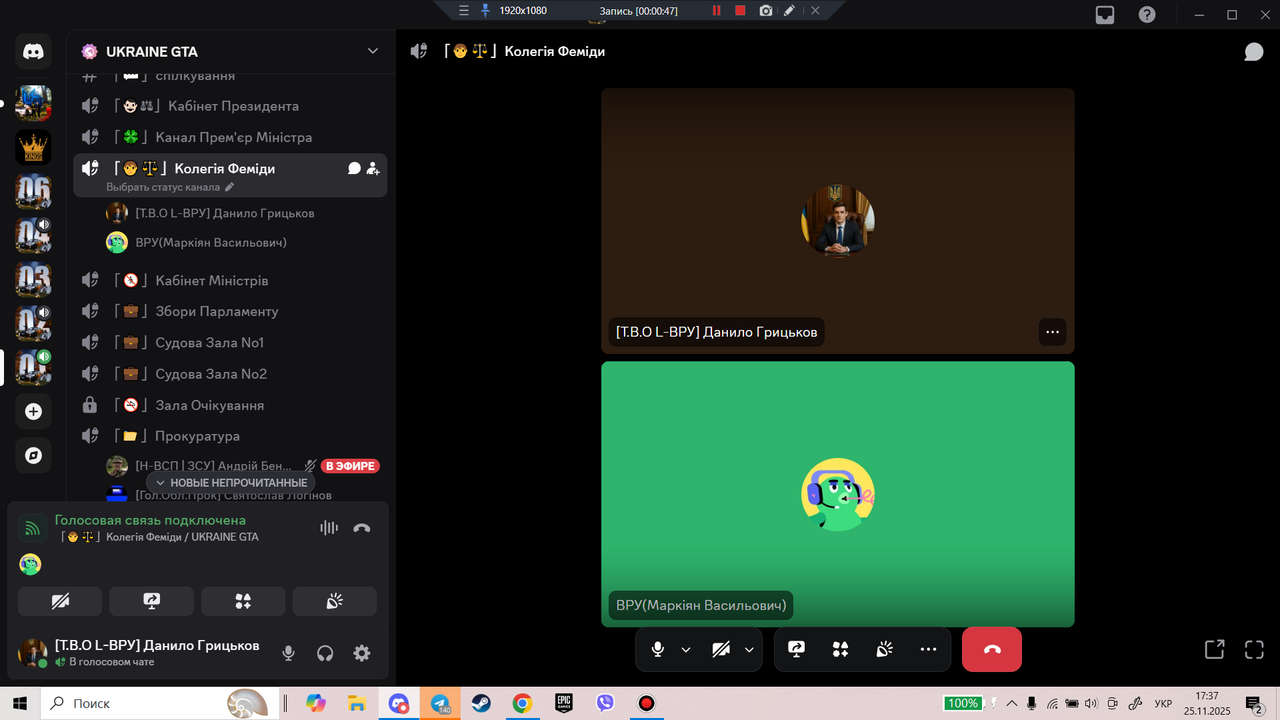Open Steam from the Windows taskbar
1280x720 pixels.
(x=481, y=703)
